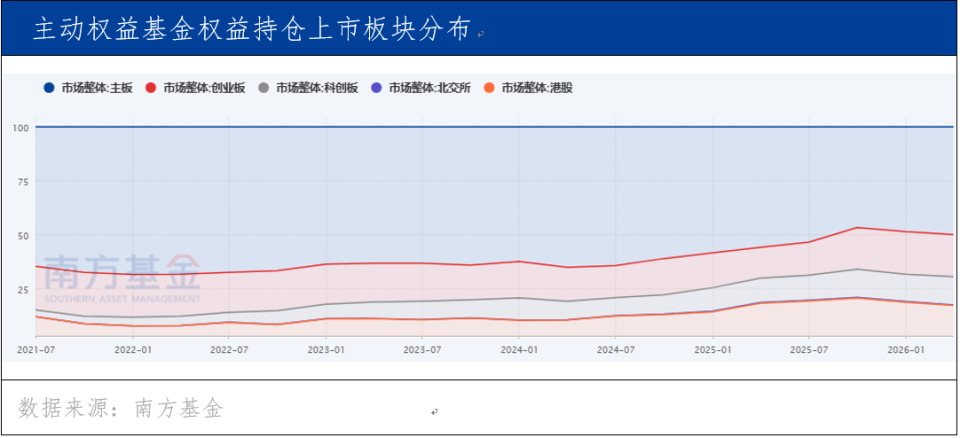This screenshot has width=960, height=438.
Task: Click x-axis label 2021-07
Action: click(x=36, y=349)
